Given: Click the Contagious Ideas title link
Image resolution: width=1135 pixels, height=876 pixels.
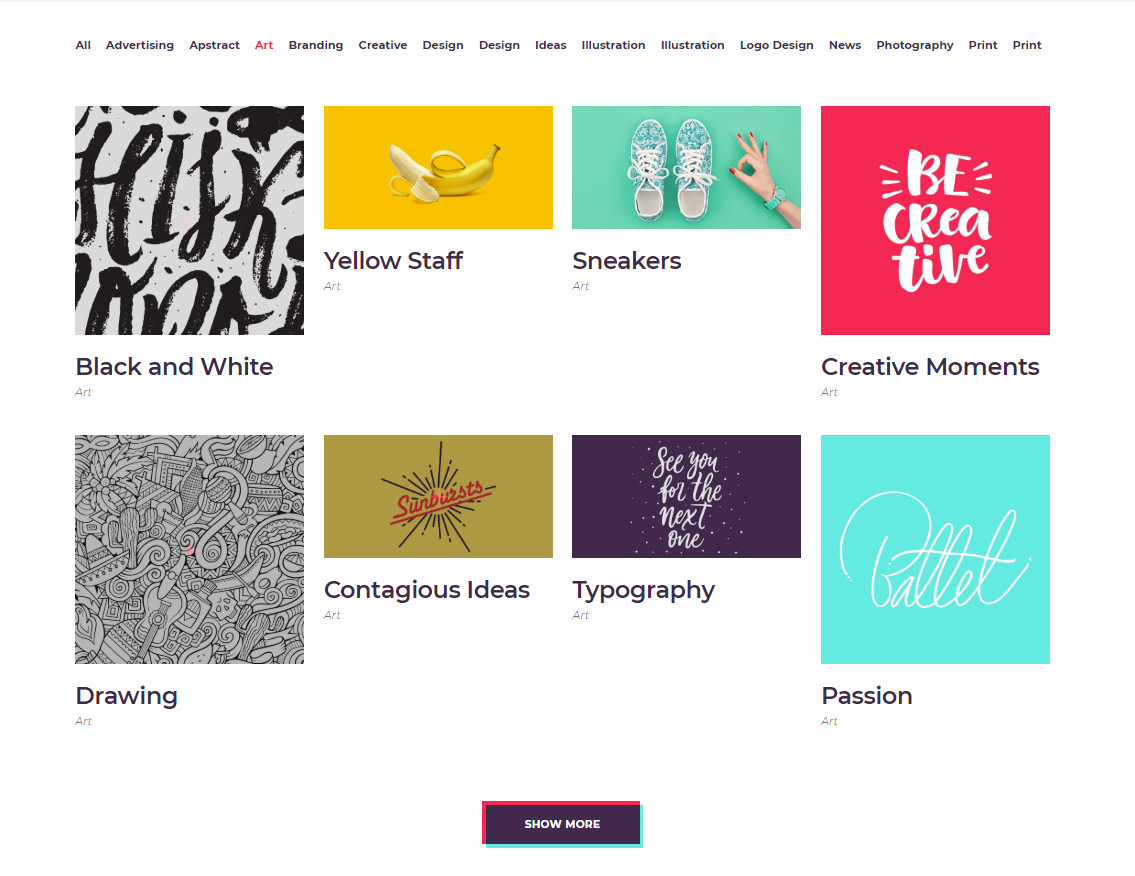Looking at the screenshot, I should click(427, 590).
